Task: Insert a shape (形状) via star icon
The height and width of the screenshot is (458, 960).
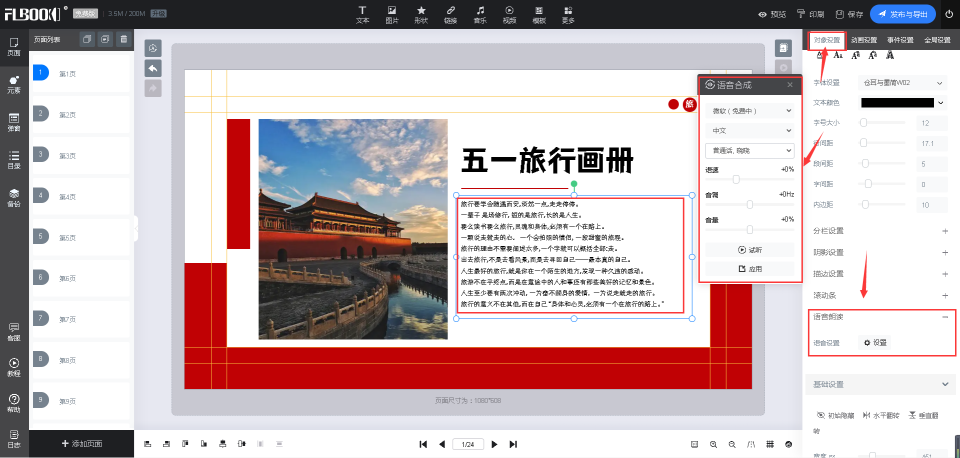Action: coord(421,14)
